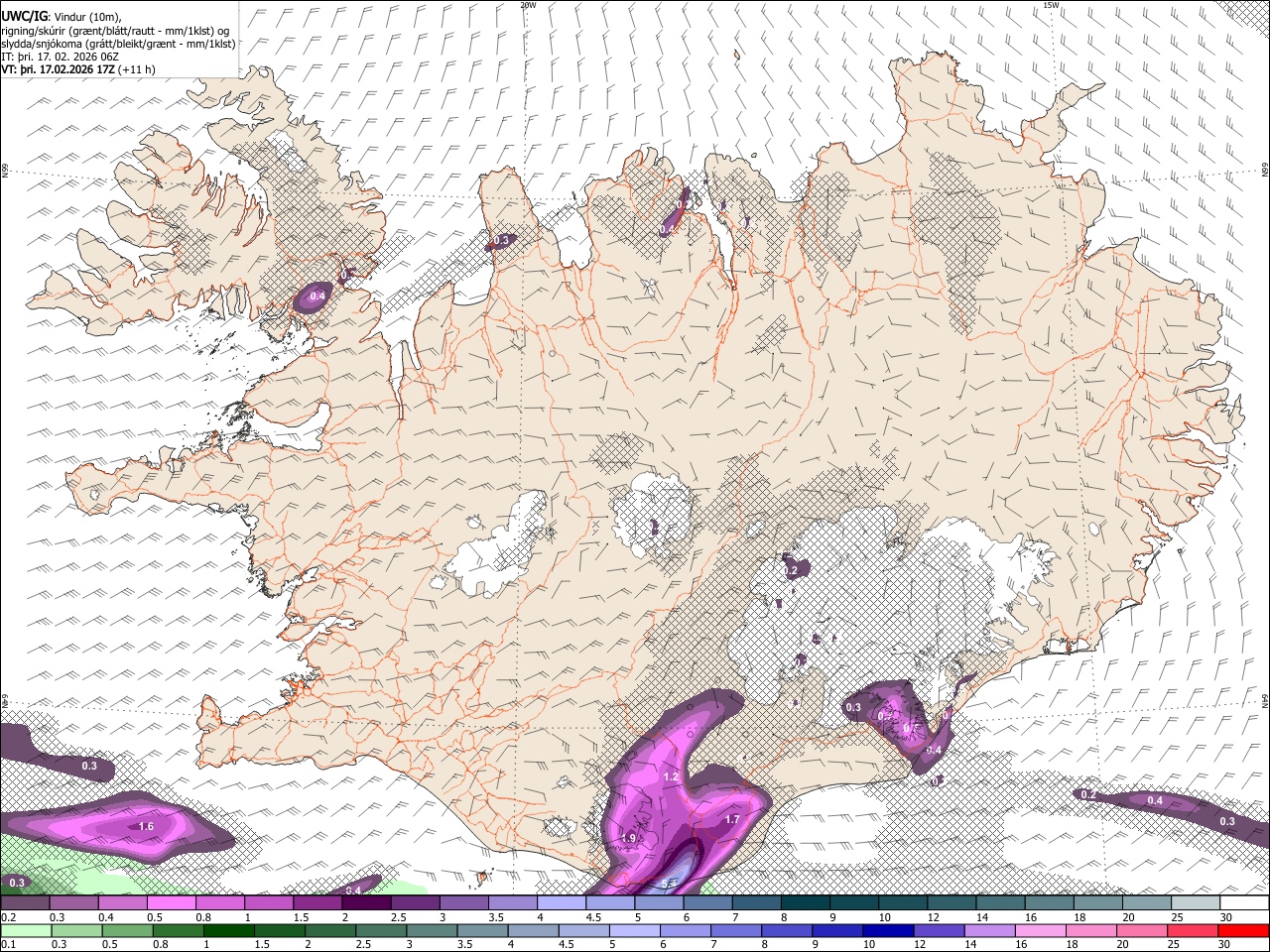Screen dimensions: 1270x952
Task: Click the 'slydda/snjókoma (grátt/bleikt/grænt - mm/1klst)' line
Action: (118, 44)
